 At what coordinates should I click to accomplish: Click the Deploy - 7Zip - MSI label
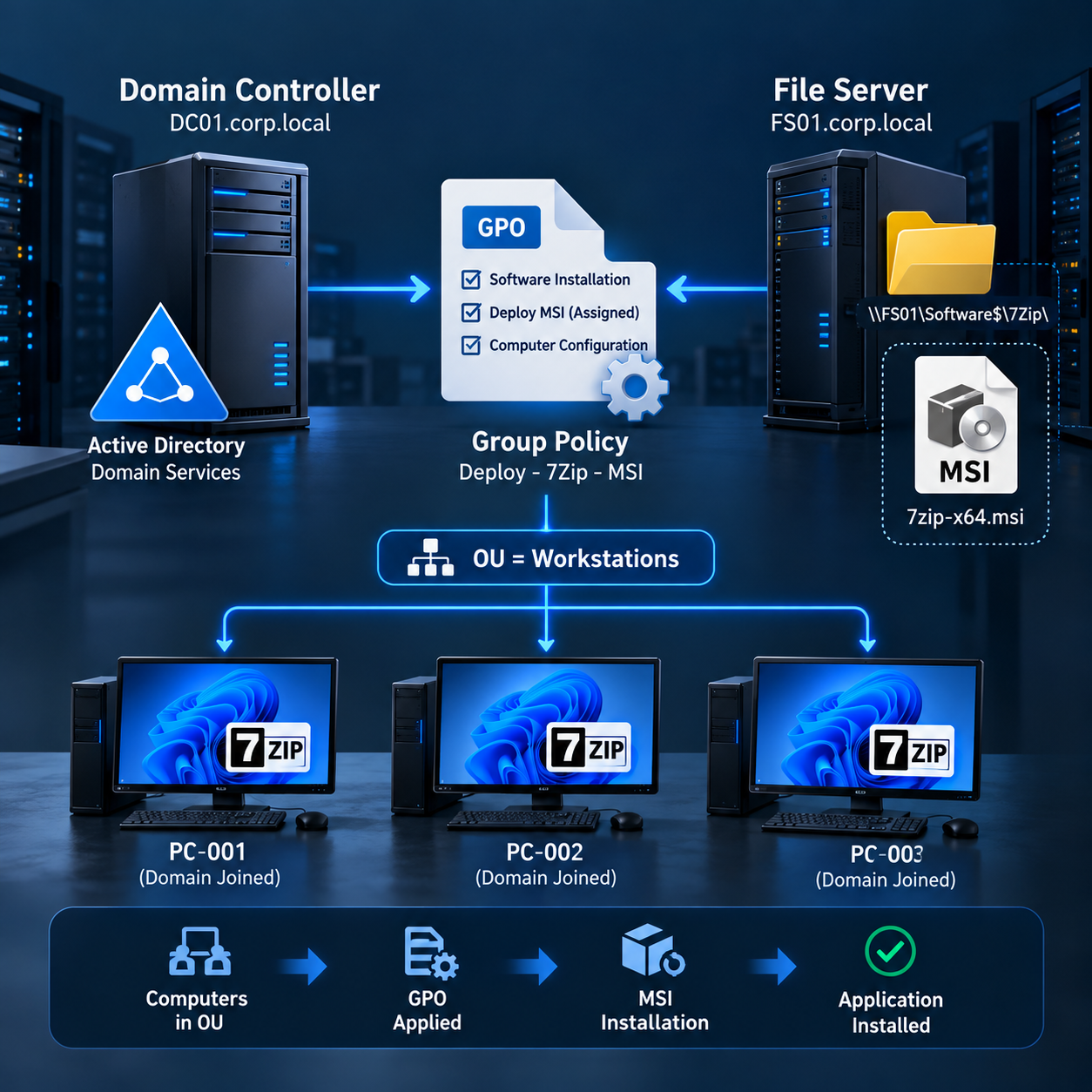550,472
